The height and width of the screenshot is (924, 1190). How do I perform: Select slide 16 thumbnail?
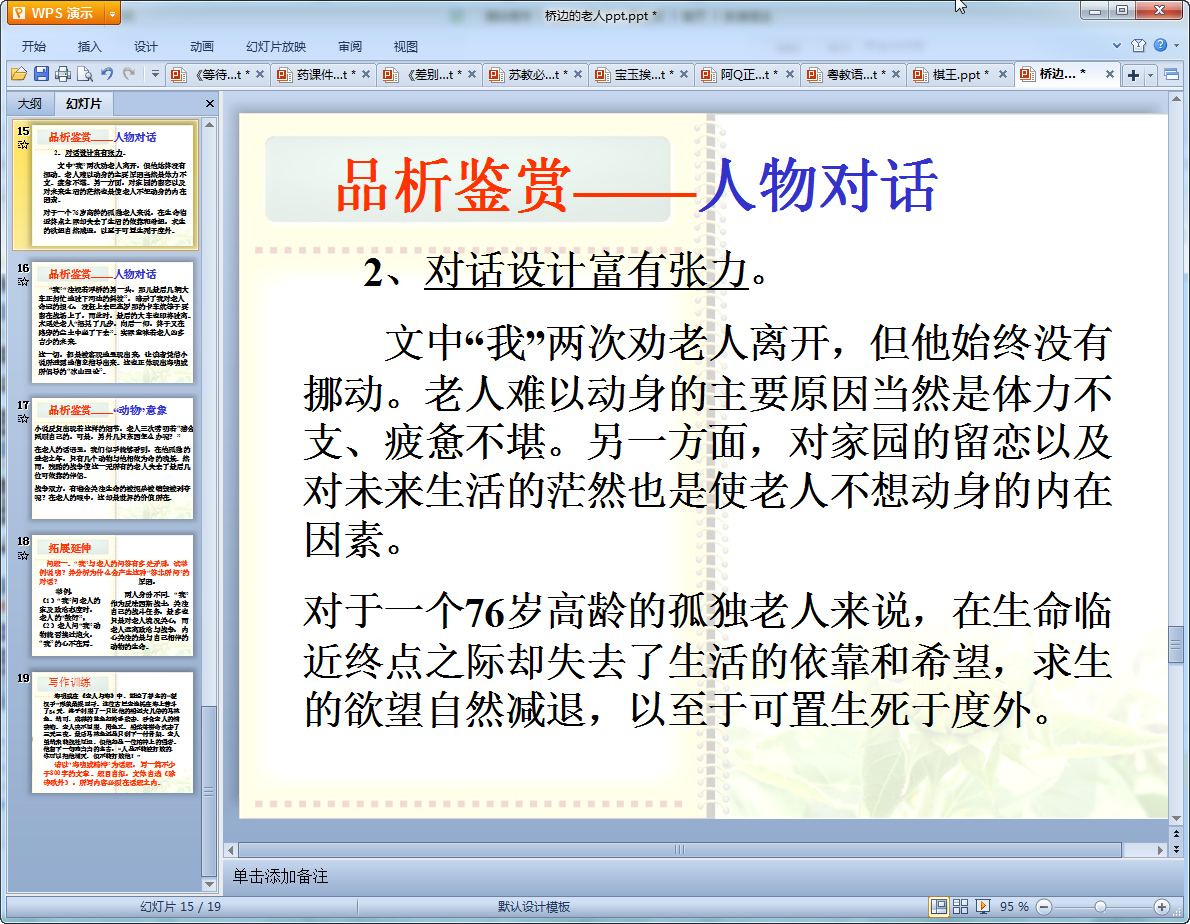pyautogui.click(x=113, y=322)
